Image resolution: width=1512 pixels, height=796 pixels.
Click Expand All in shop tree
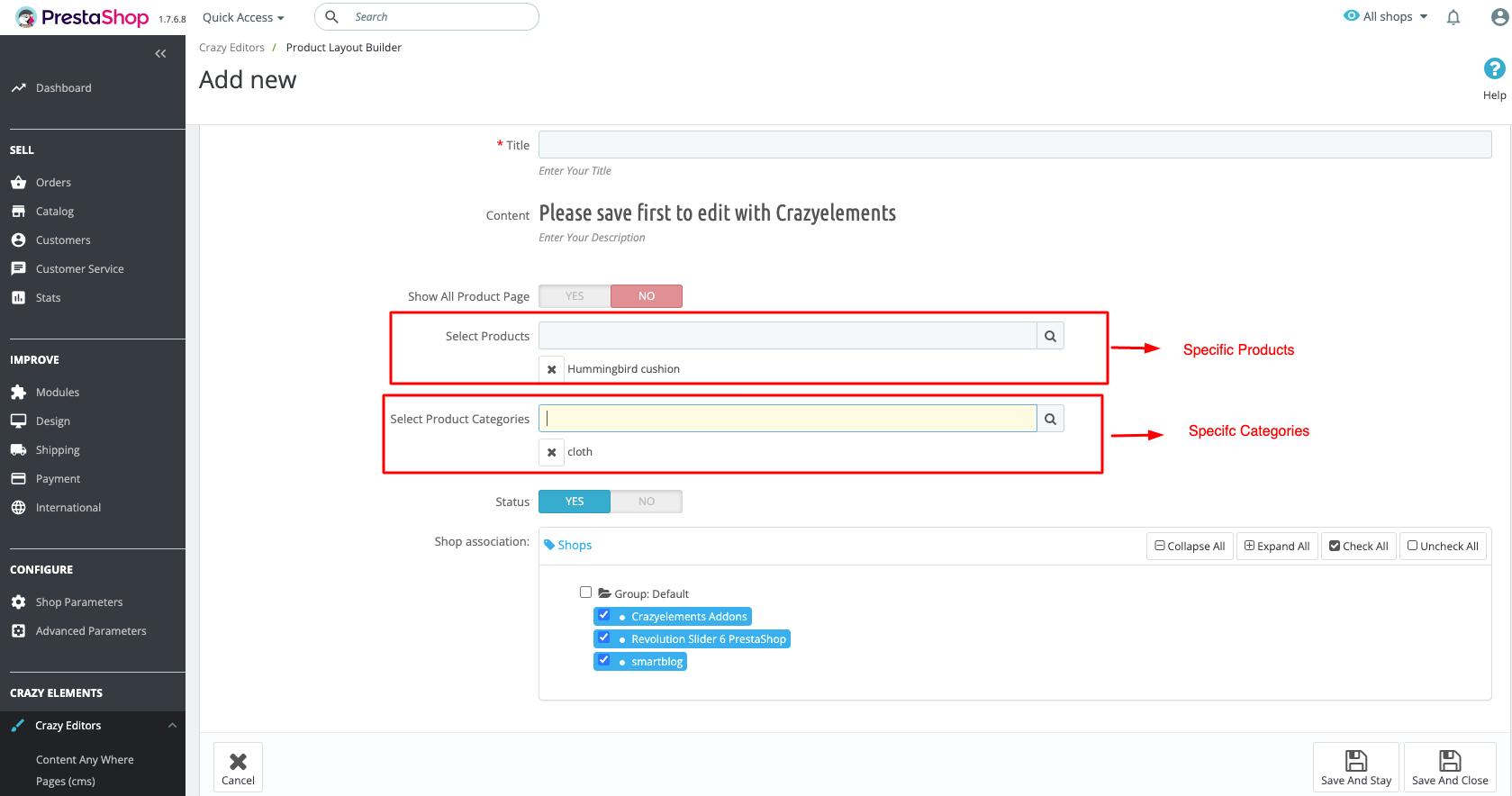click(x=1277, y=547)
